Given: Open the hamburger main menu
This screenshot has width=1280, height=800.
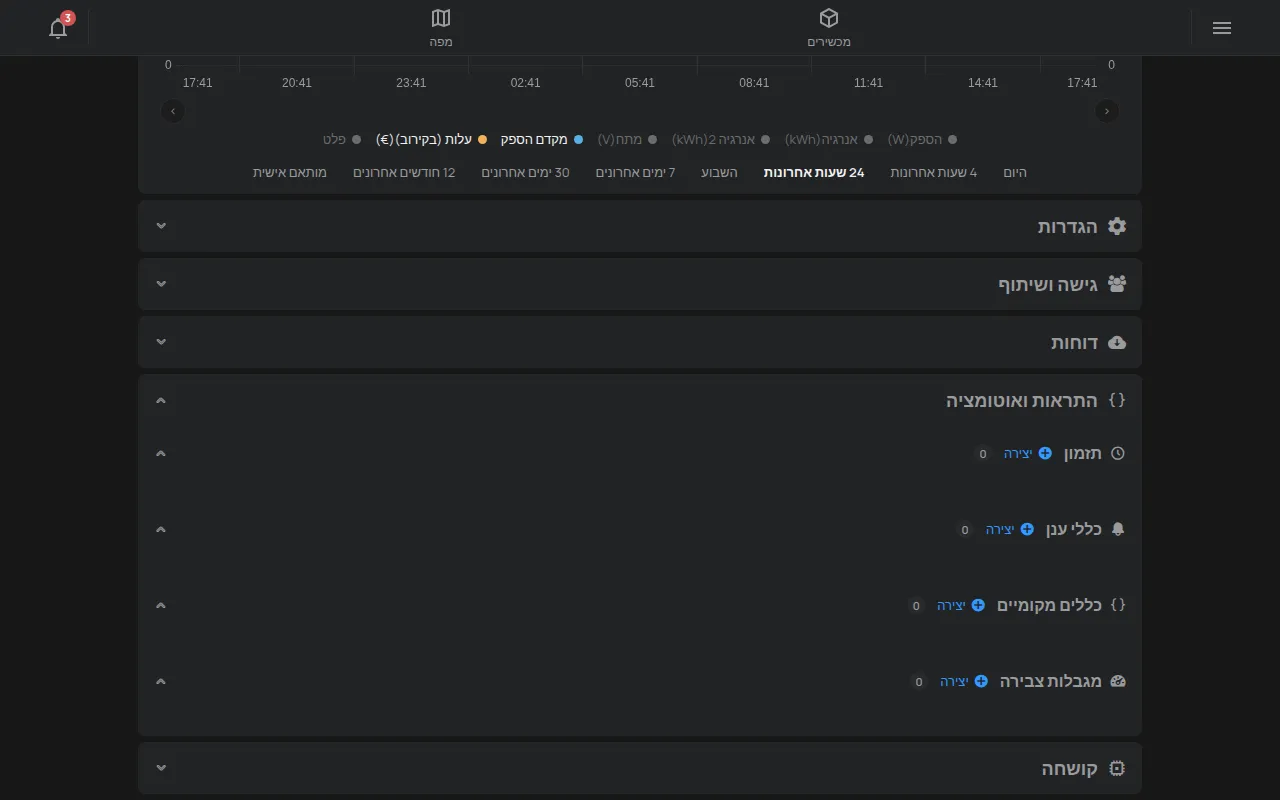Looking at the screenshot, I should pyautogui.click(x=1221, y=28).
